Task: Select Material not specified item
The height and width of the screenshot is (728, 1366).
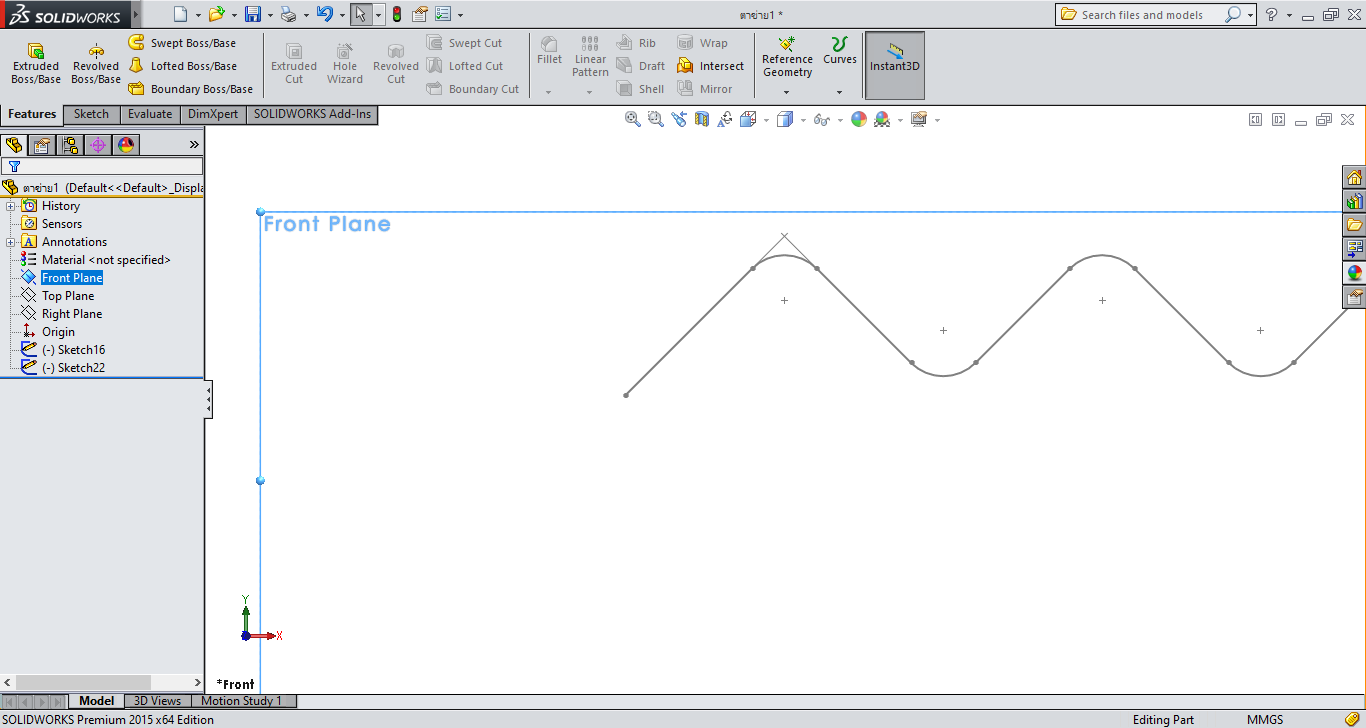Action: [x=106, y=260]
